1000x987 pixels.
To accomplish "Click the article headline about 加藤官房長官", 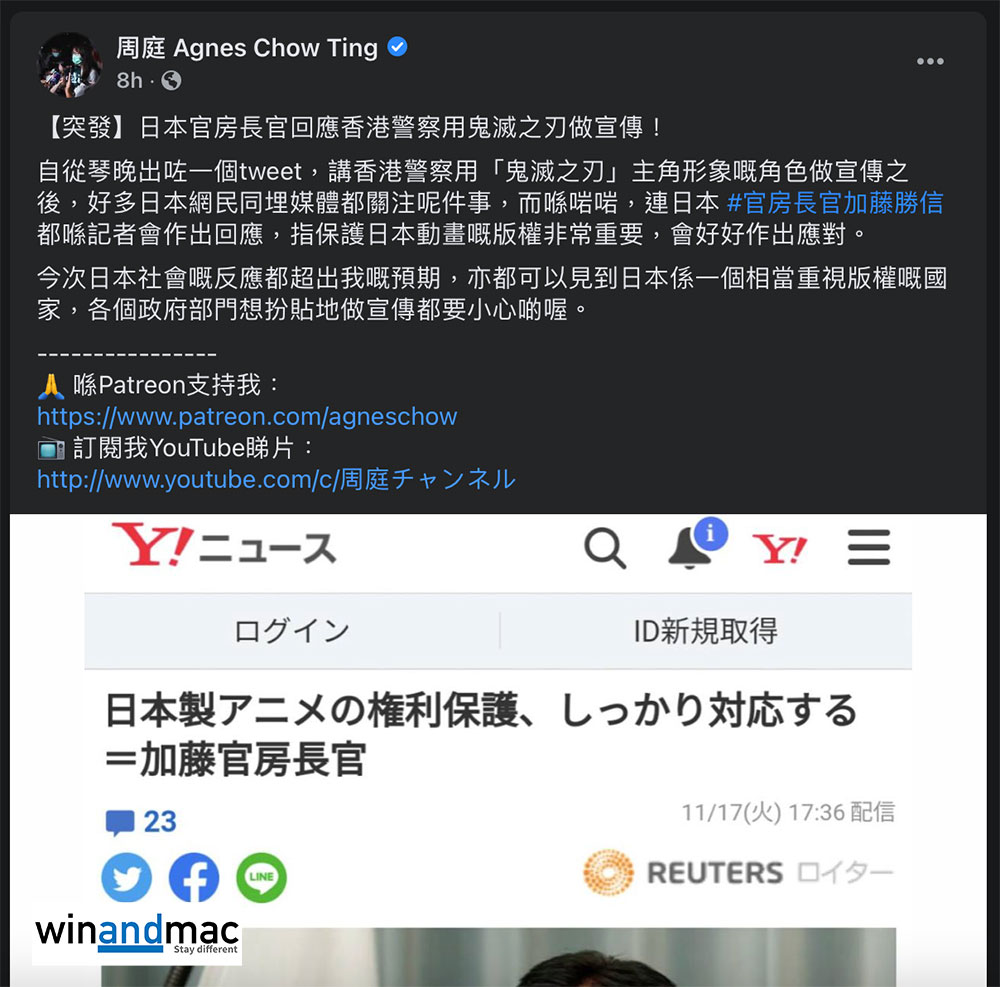I will coord(482,735).
